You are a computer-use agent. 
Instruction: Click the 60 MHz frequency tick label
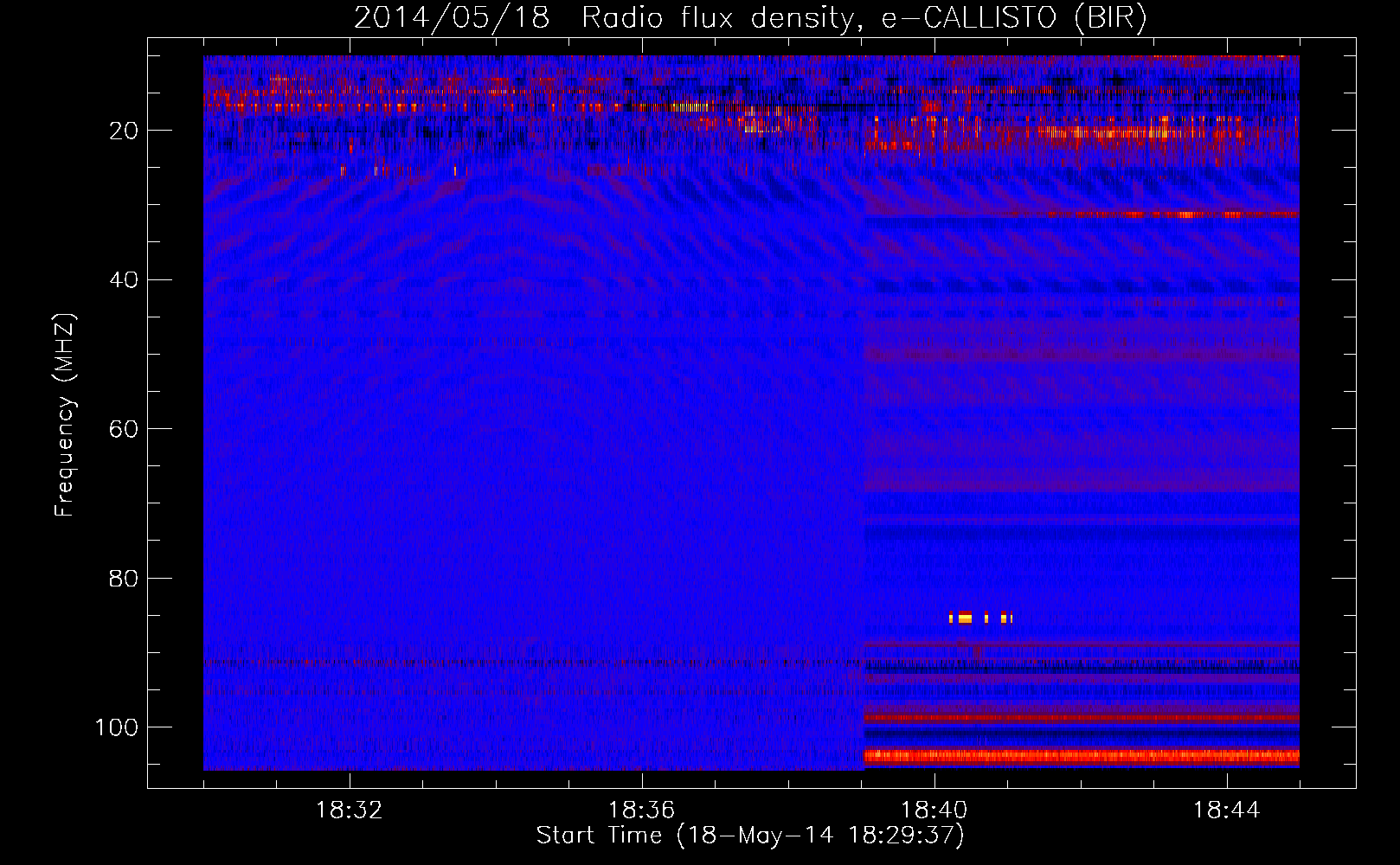pyautogui.click(x=124, y=429)
